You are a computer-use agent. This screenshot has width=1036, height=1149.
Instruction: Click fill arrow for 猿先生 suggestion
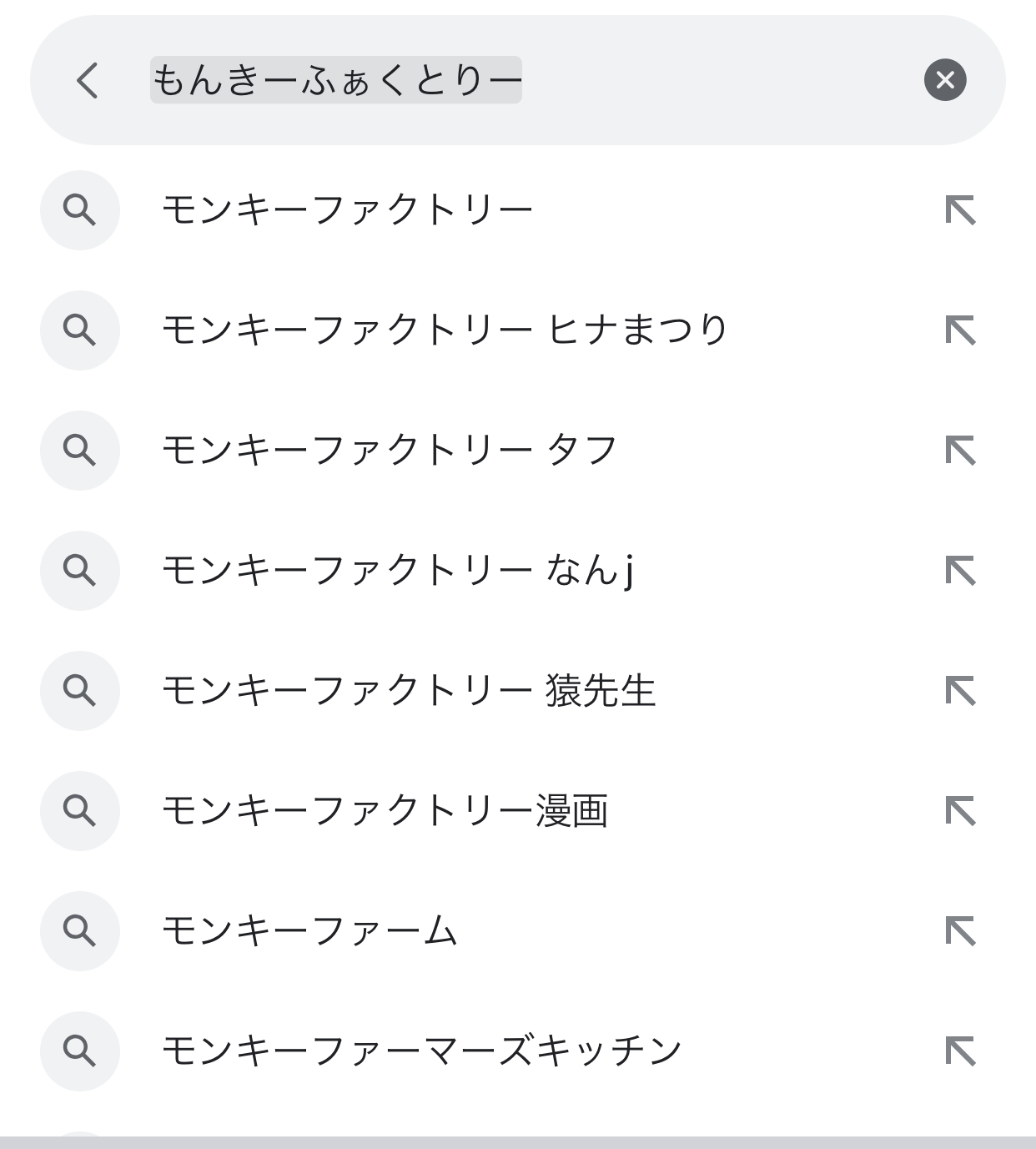960,691
